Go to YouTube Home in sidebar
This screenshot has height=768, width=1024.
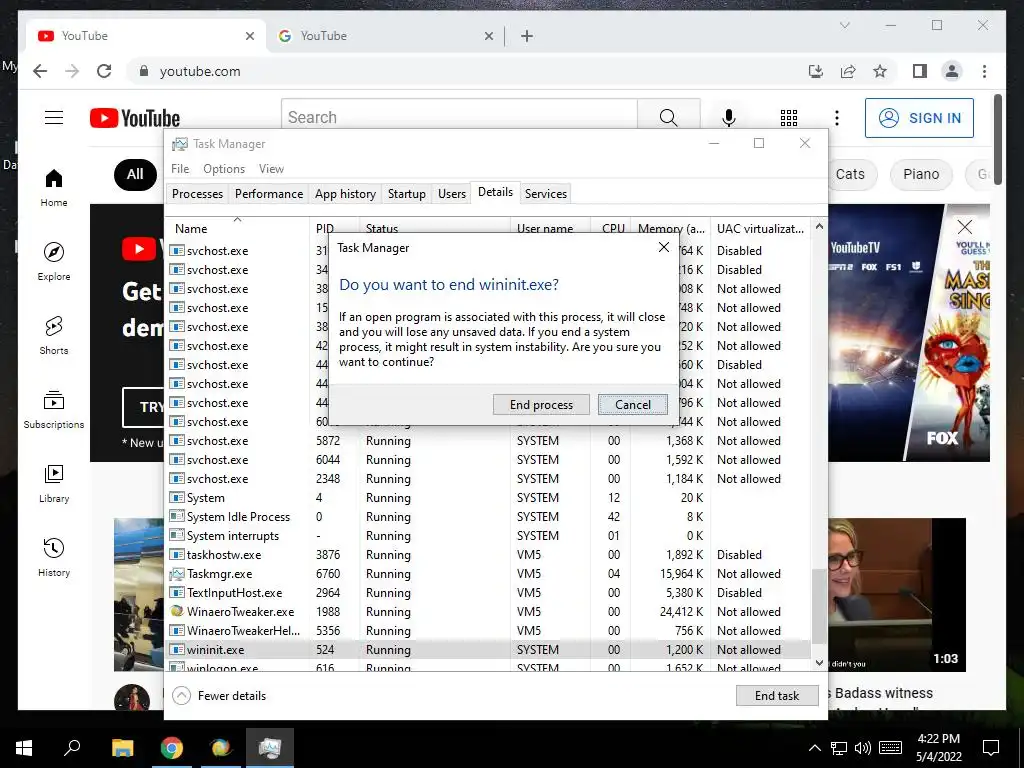coord(54,188)
